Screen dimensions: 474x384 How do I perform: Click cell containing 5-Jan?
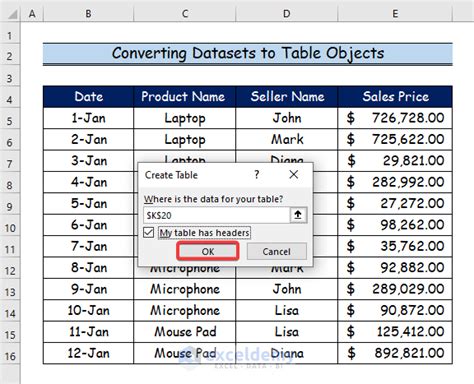coord(88,203)
